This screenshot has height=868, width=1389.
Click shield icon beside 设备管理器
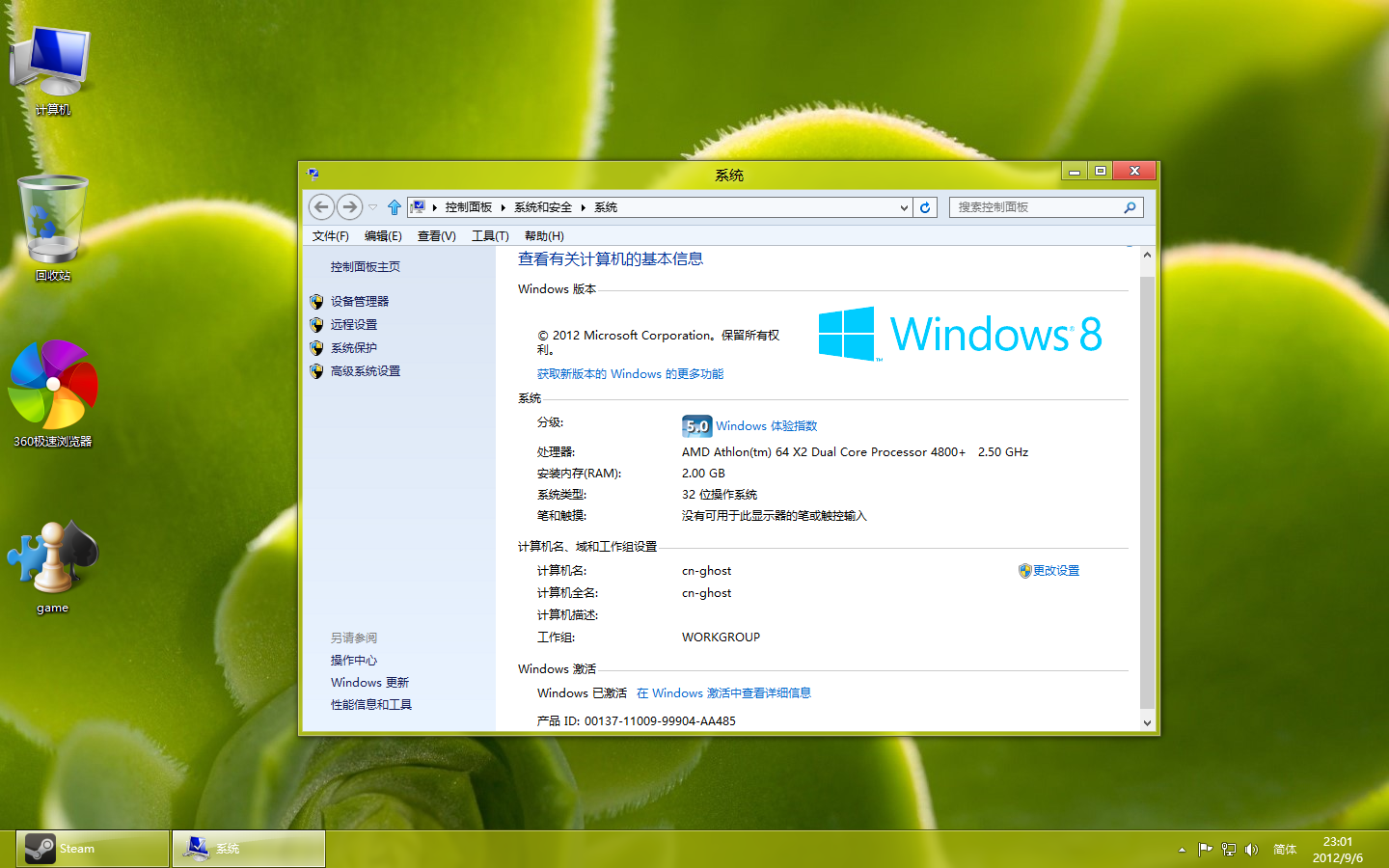316,302
